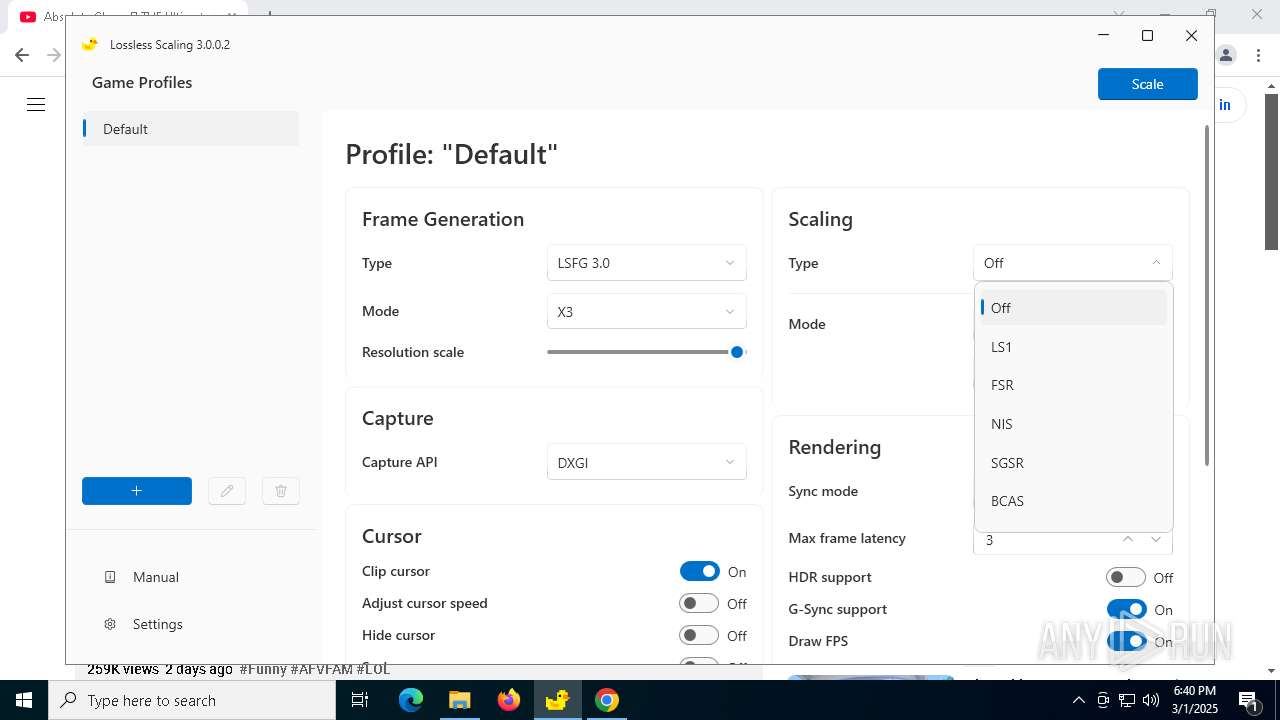The image size is (1280, 720).
Task: Open Firefox from the taskbar
Action: coord(509,700)
